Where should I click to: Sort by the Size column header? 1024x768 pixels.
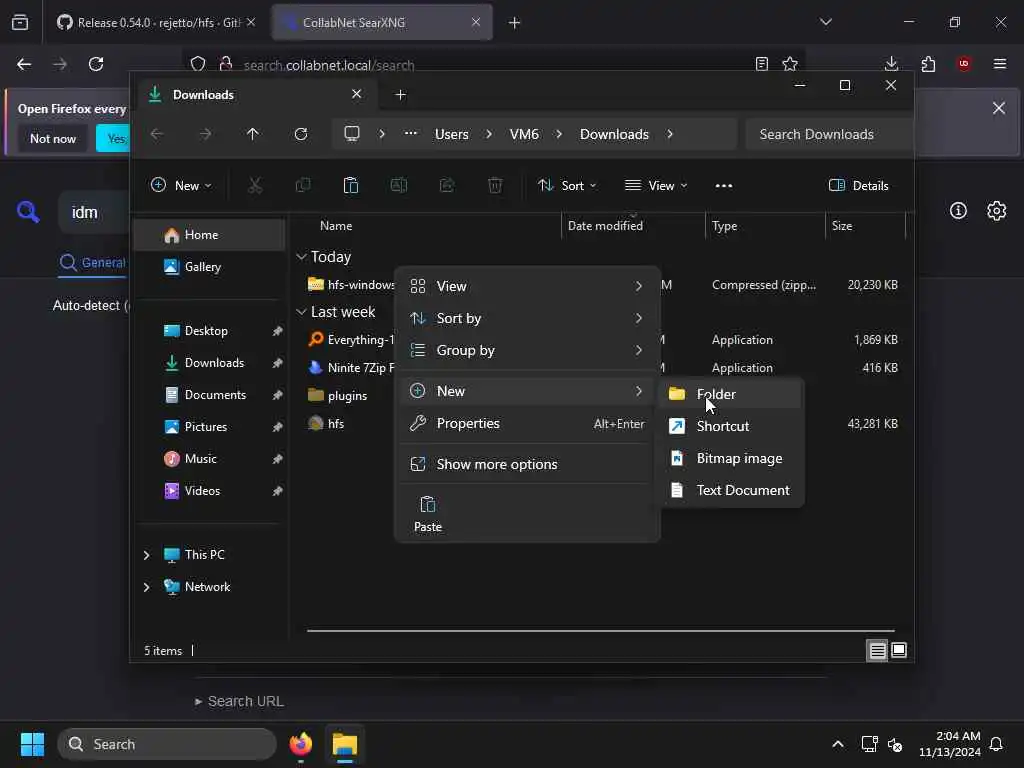click(x=865, y=225)
